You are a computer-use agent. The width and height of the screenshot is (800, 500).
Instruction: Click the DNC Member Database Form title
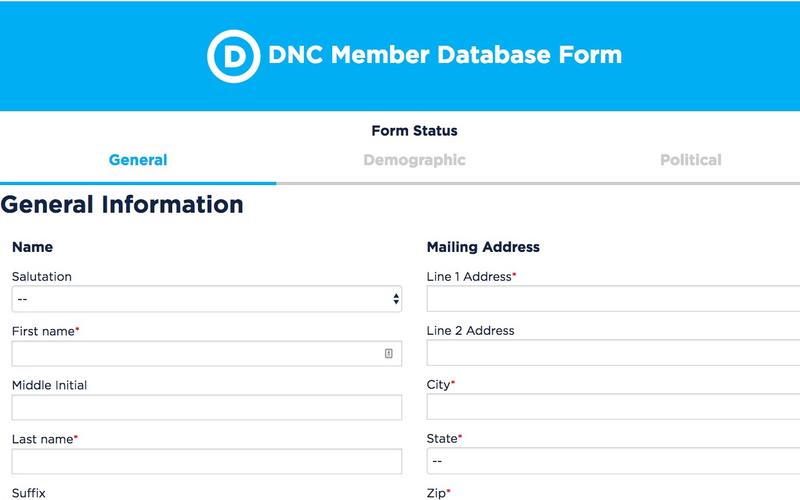pyautogui.click(x=445, y=54)
